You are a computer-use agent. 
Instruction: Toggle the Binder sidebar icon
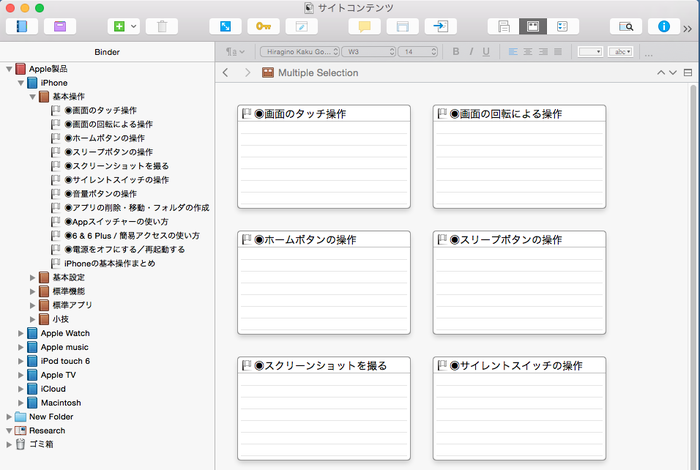pyautogui.click(x=21, y=26)
